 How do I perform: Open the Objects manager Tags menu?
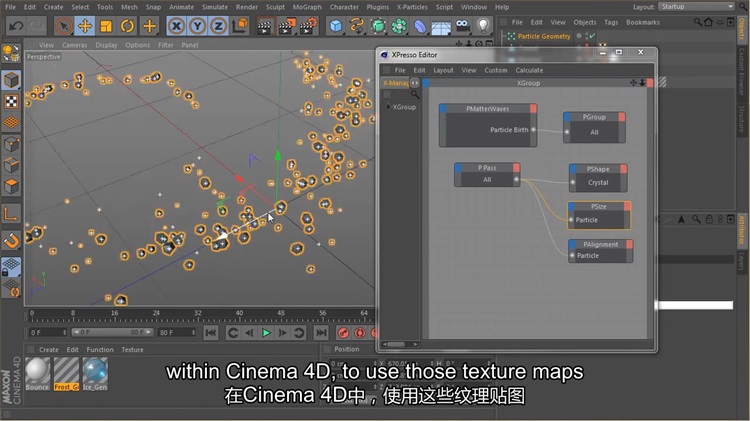[x=611, y=22]
